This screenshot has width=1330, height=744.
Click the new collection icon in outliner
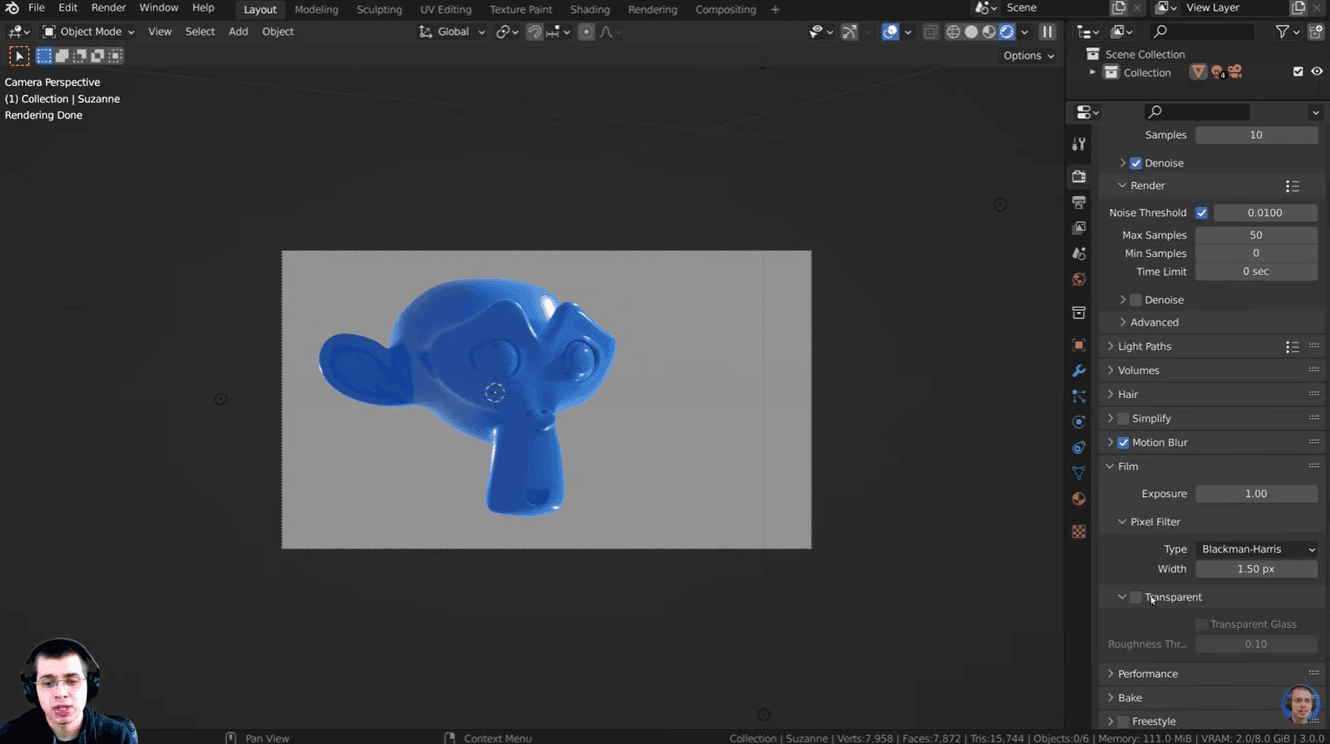tap(1316, 32)
